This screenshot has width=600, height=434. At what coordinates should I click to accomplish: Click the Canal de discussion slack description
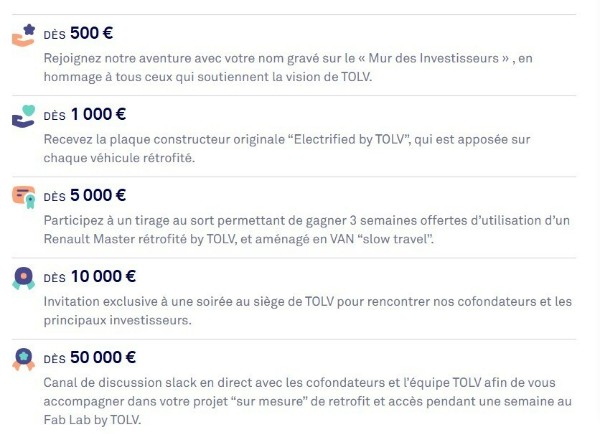click(x=308, y=401)
